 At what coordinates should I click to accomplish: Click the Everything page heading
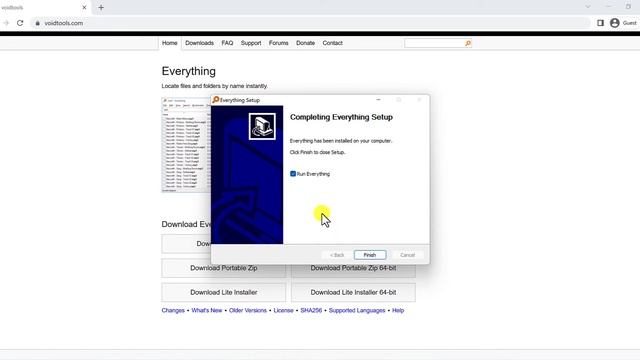[189, 71]
